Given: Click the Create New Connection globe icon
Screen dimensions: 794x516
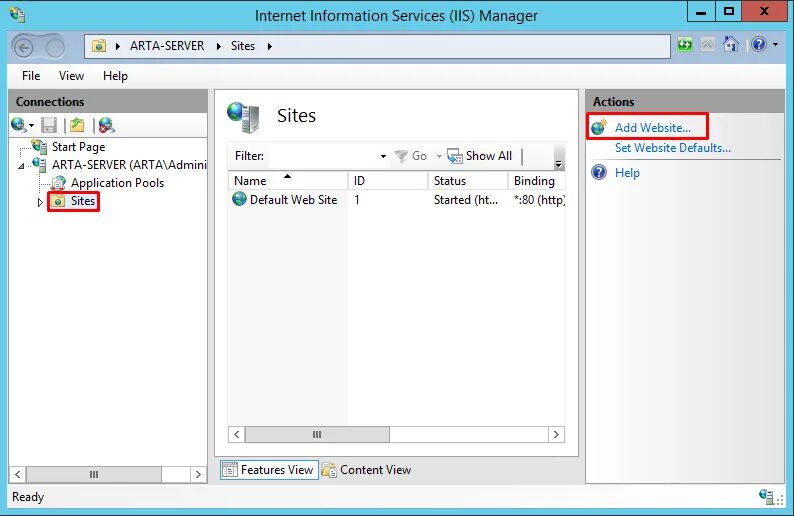Looking at the screenshot, I should coord(18,125).
